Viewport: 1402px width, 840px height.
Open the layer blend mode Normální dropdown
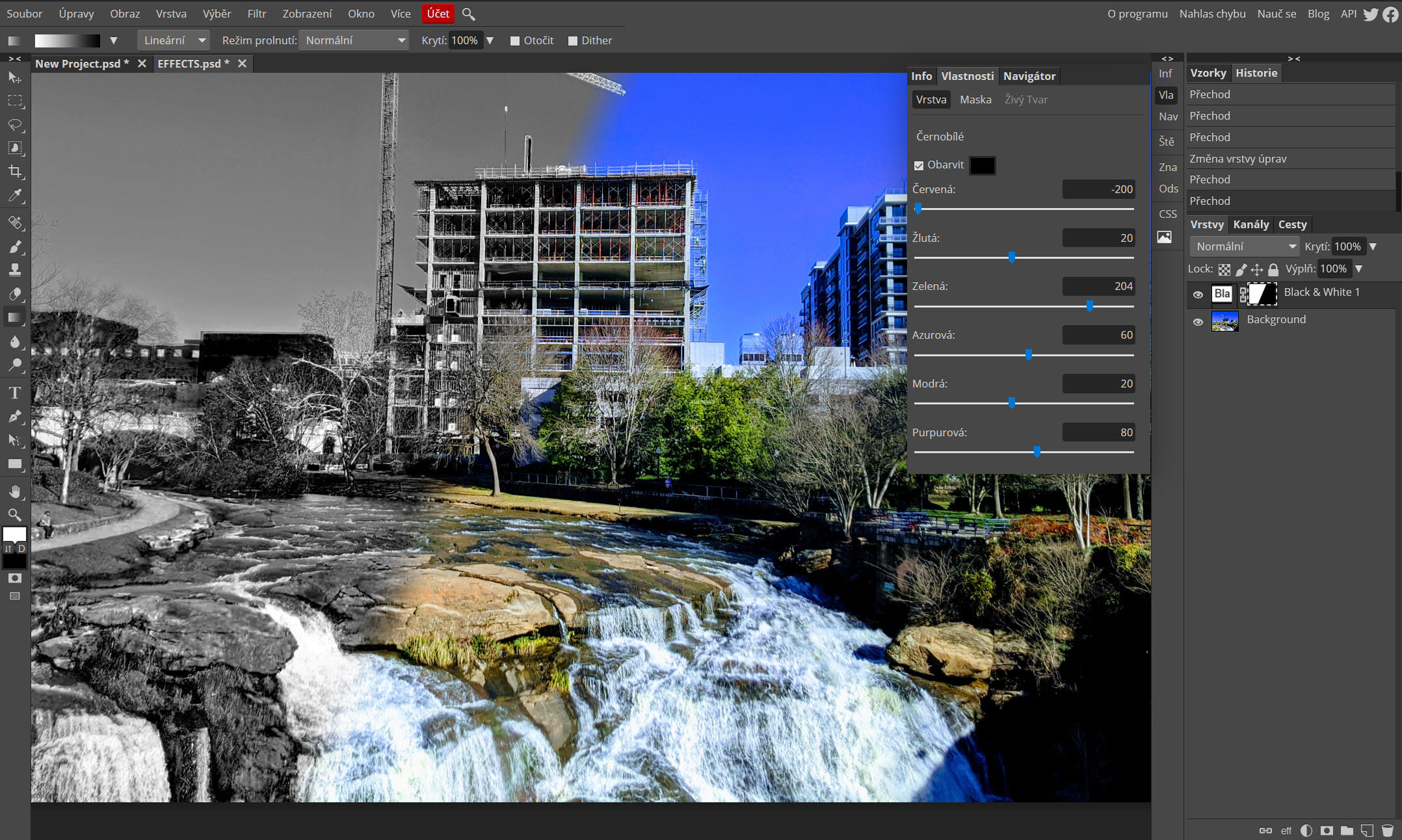[1245, 246]
